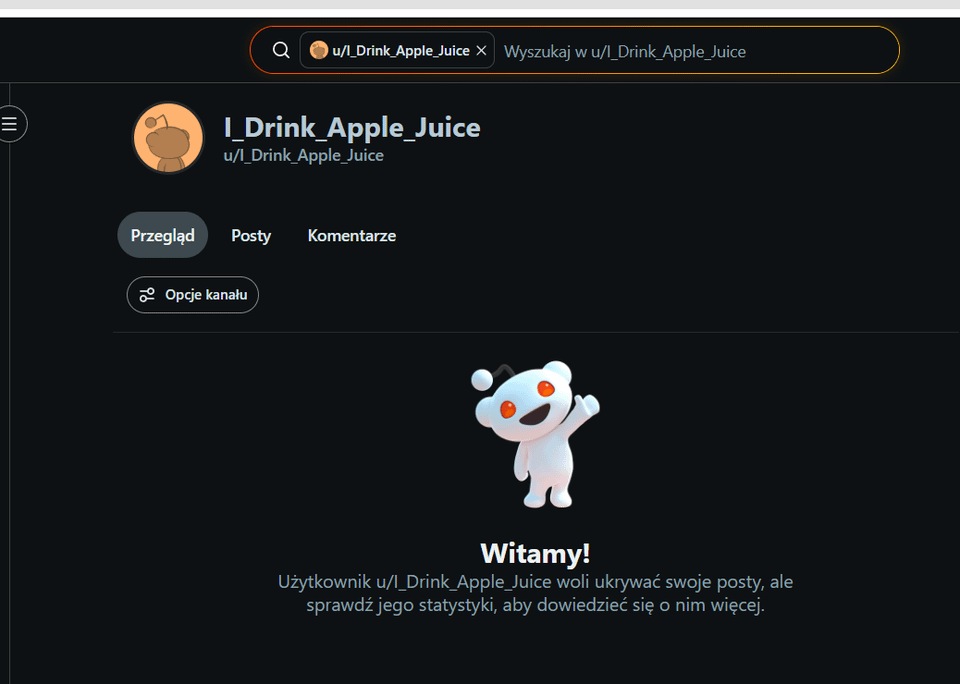The width and height of the screenshot is (960, 684).
Task: Click the large profile avatar
Action: tap(168, 137)
